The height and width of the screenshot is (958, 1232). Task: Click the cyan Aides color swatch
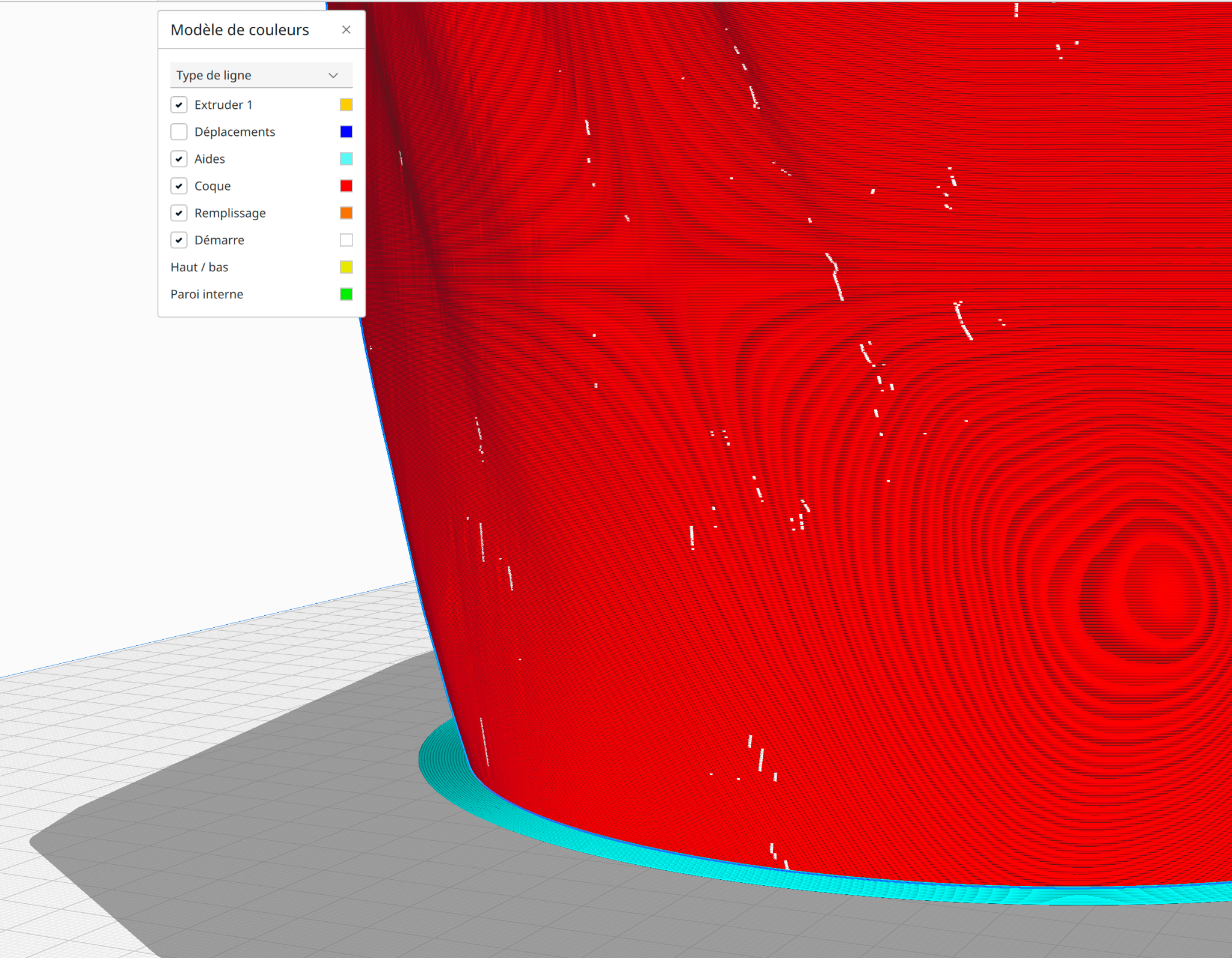(x=346, y=159)
